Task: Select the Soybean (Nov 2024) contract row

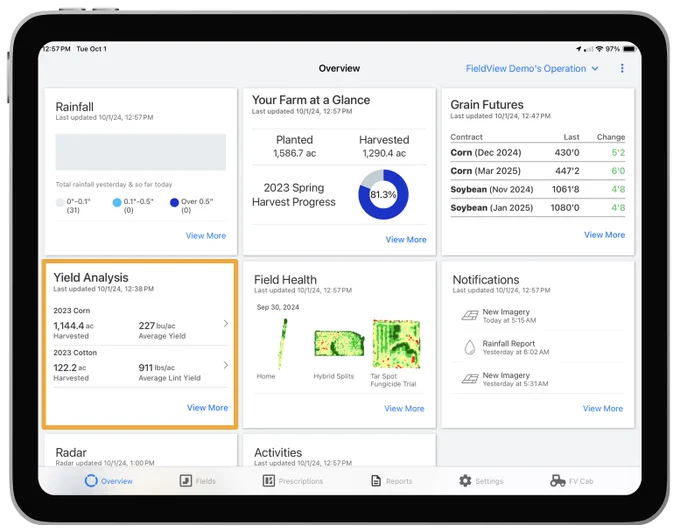Action: (538, 189)
